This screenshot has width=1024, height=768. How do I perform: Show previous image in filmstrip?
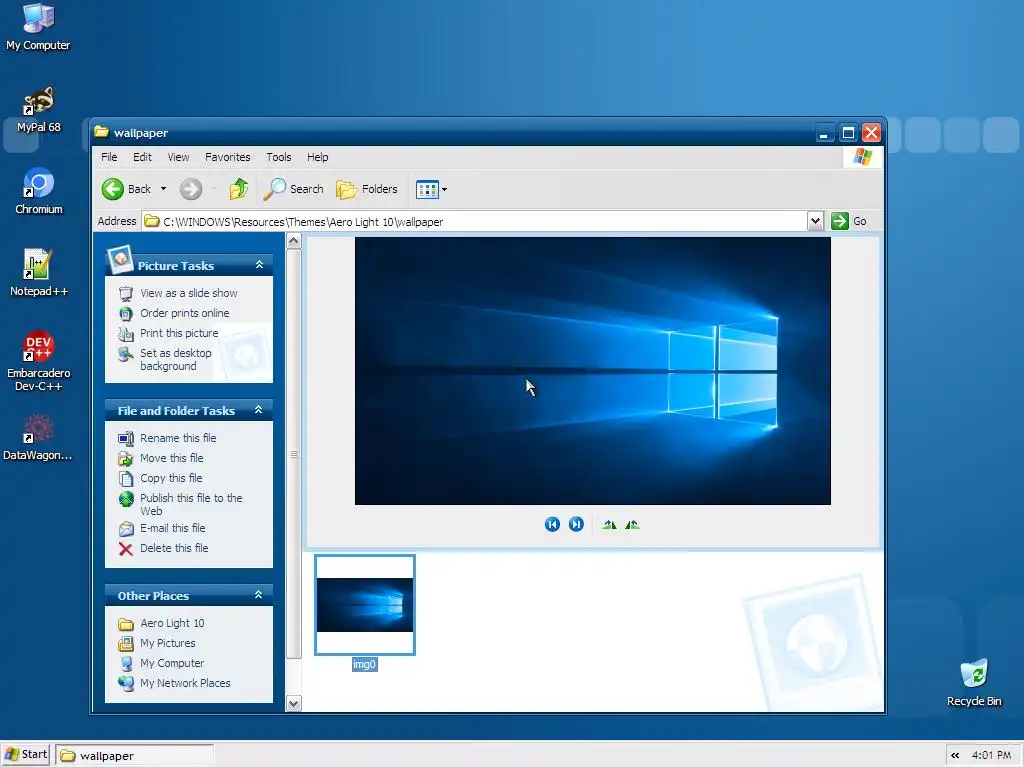[552, 524]
